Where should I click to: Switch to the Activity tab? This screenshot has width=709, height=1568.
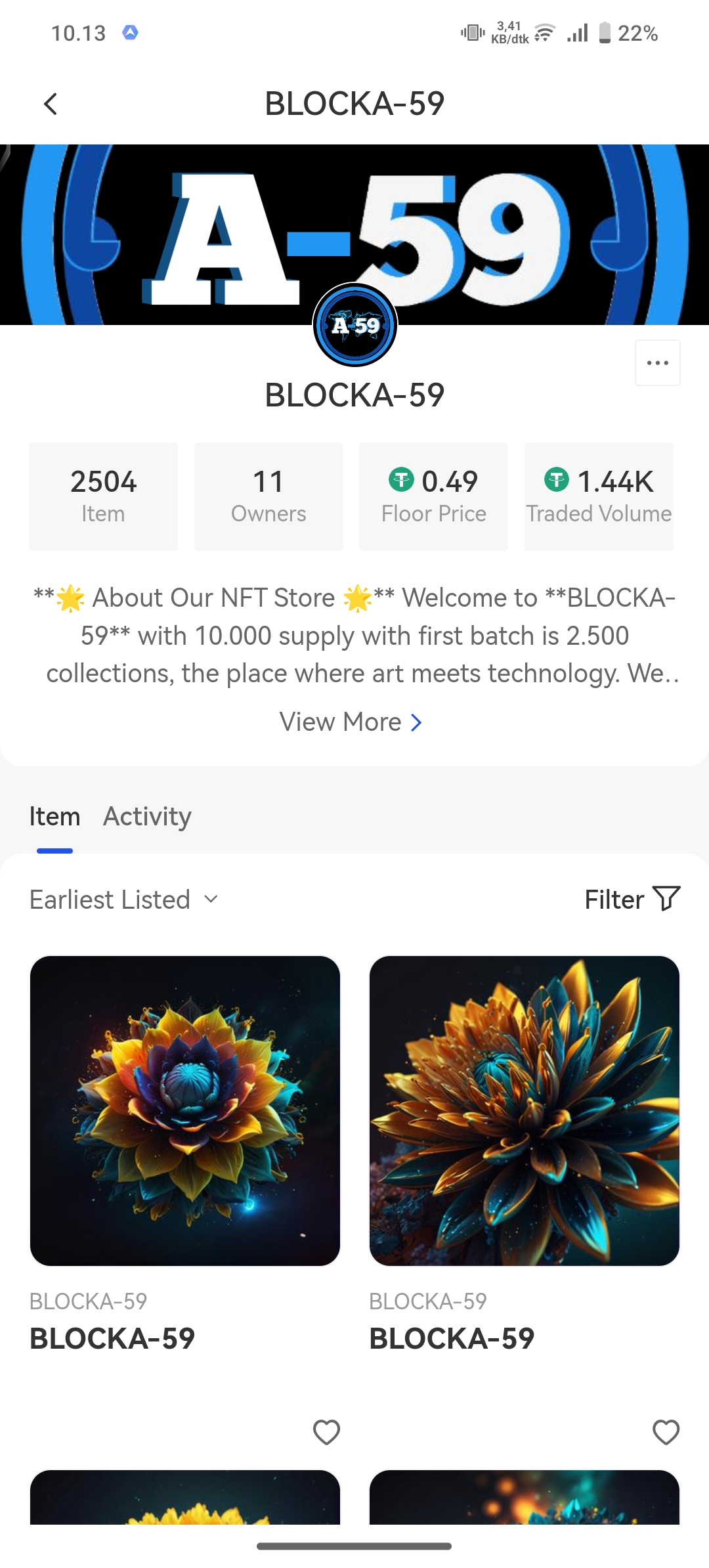coord(147,817)
